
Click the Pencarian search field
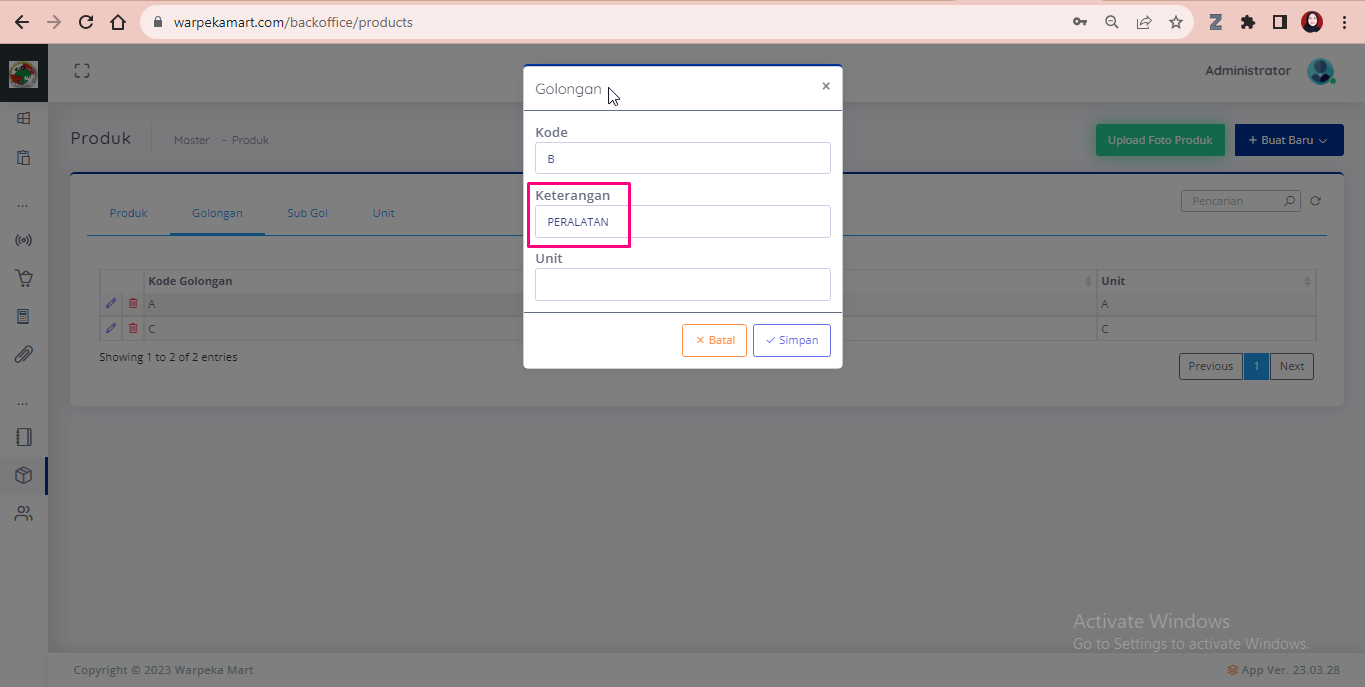(1241, 201)
